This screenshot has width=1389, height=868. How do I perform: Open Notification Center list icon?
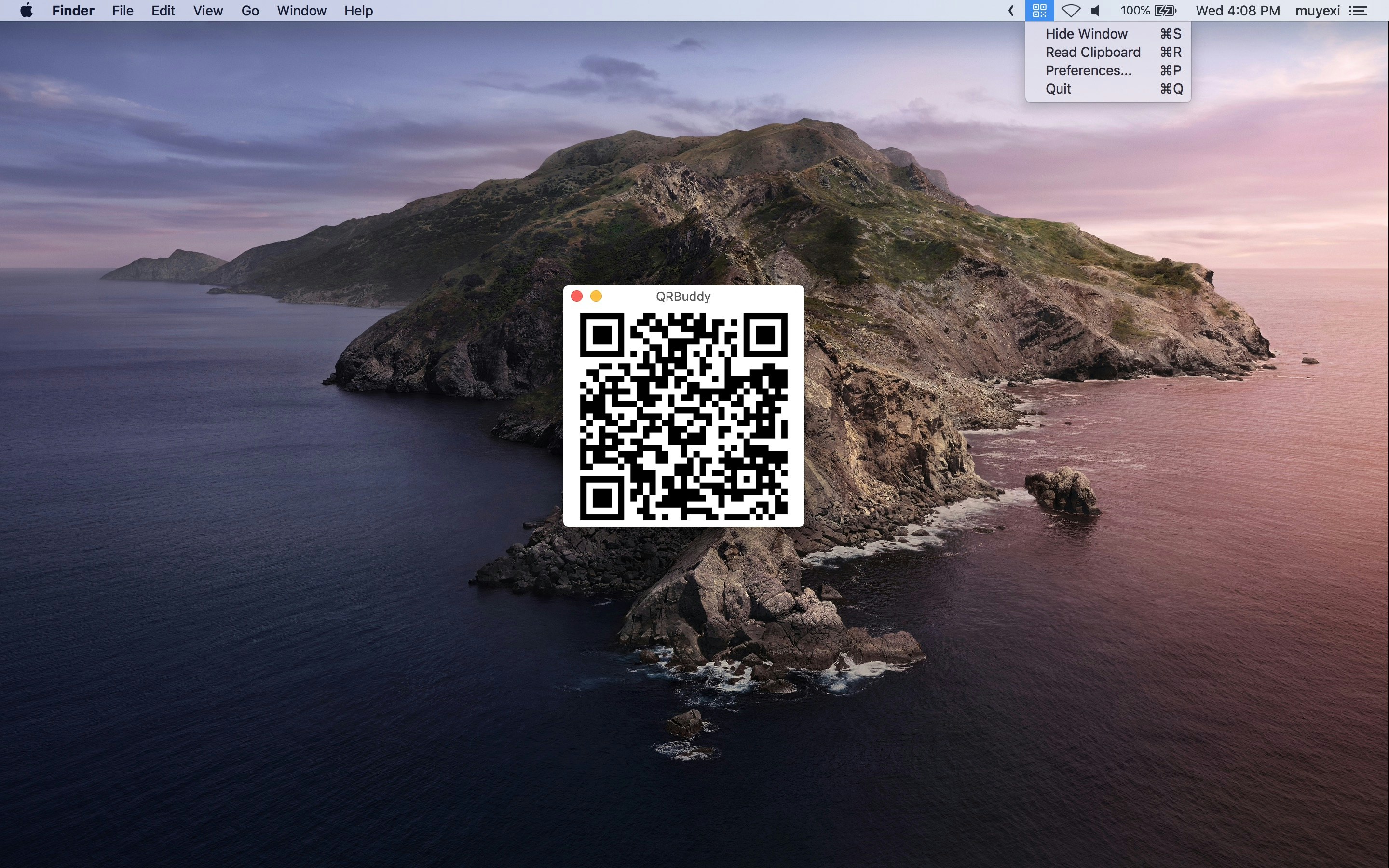(x=1358, y=10)
